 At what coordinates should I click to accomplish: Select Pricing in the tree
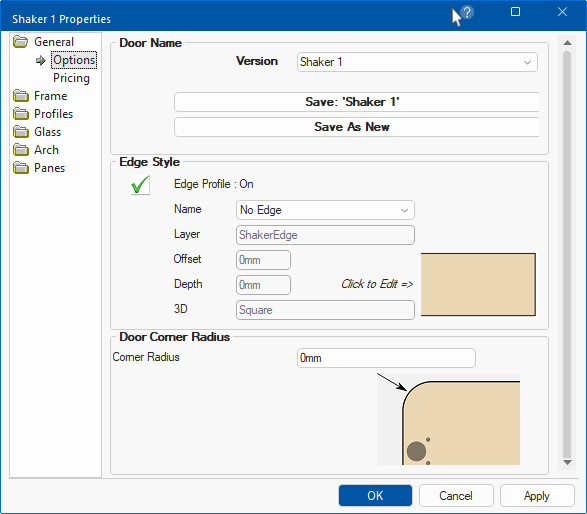tap(72, 78)
